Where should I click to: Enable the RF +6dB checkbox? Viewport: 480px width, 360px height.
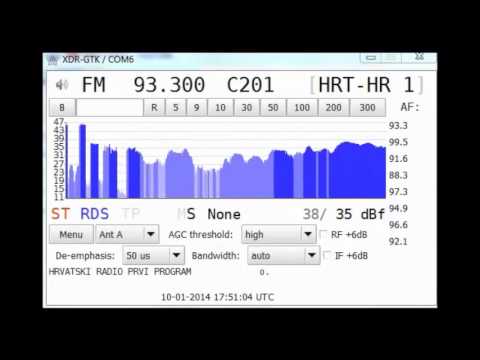[323, 234]
